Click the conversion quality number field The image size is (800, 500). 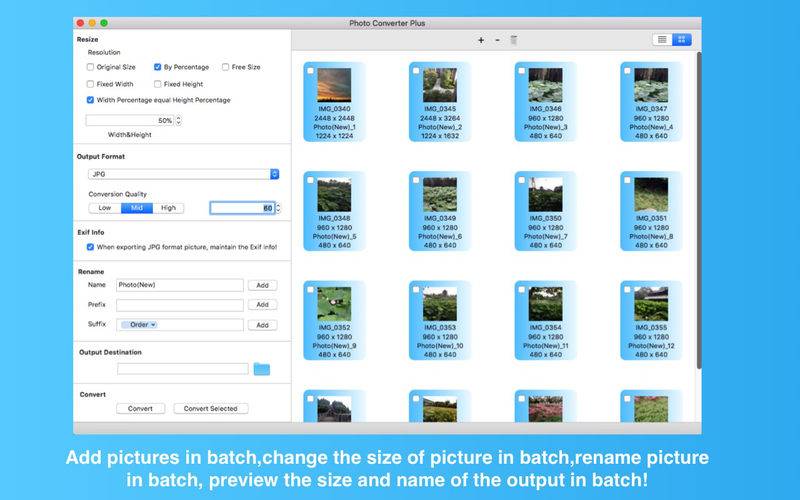242,208
